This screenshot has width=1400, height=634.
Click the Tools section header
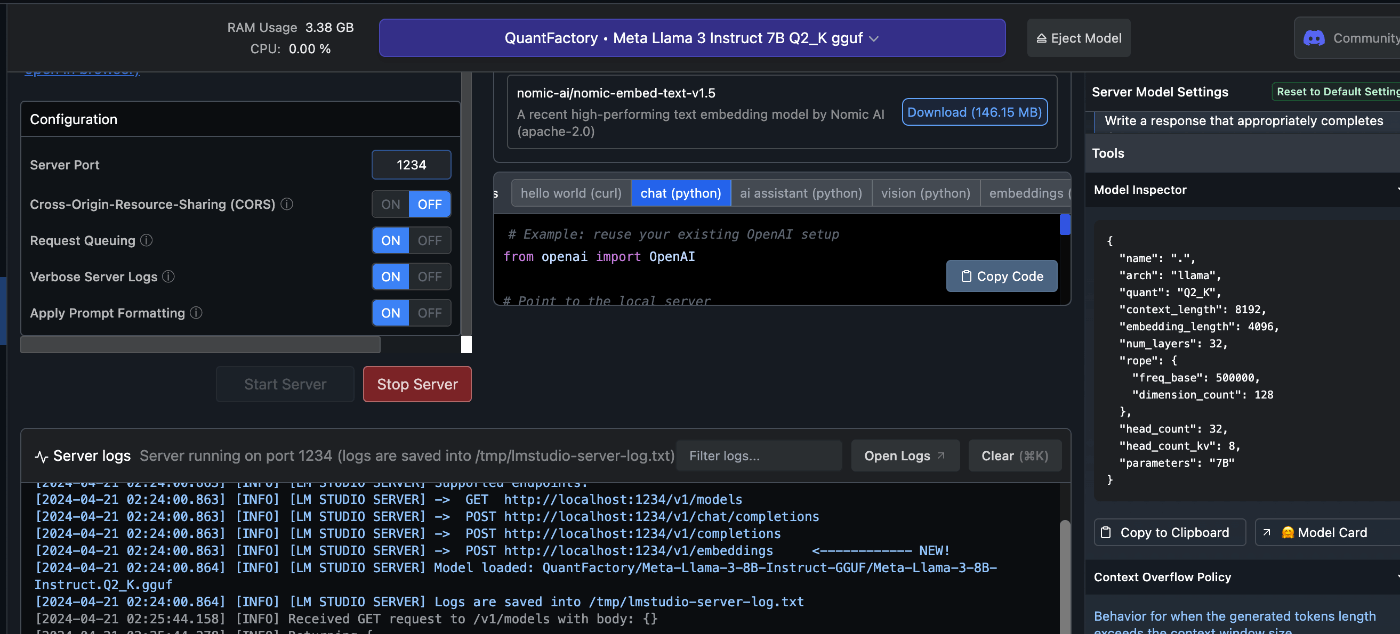coord(1242,153)
